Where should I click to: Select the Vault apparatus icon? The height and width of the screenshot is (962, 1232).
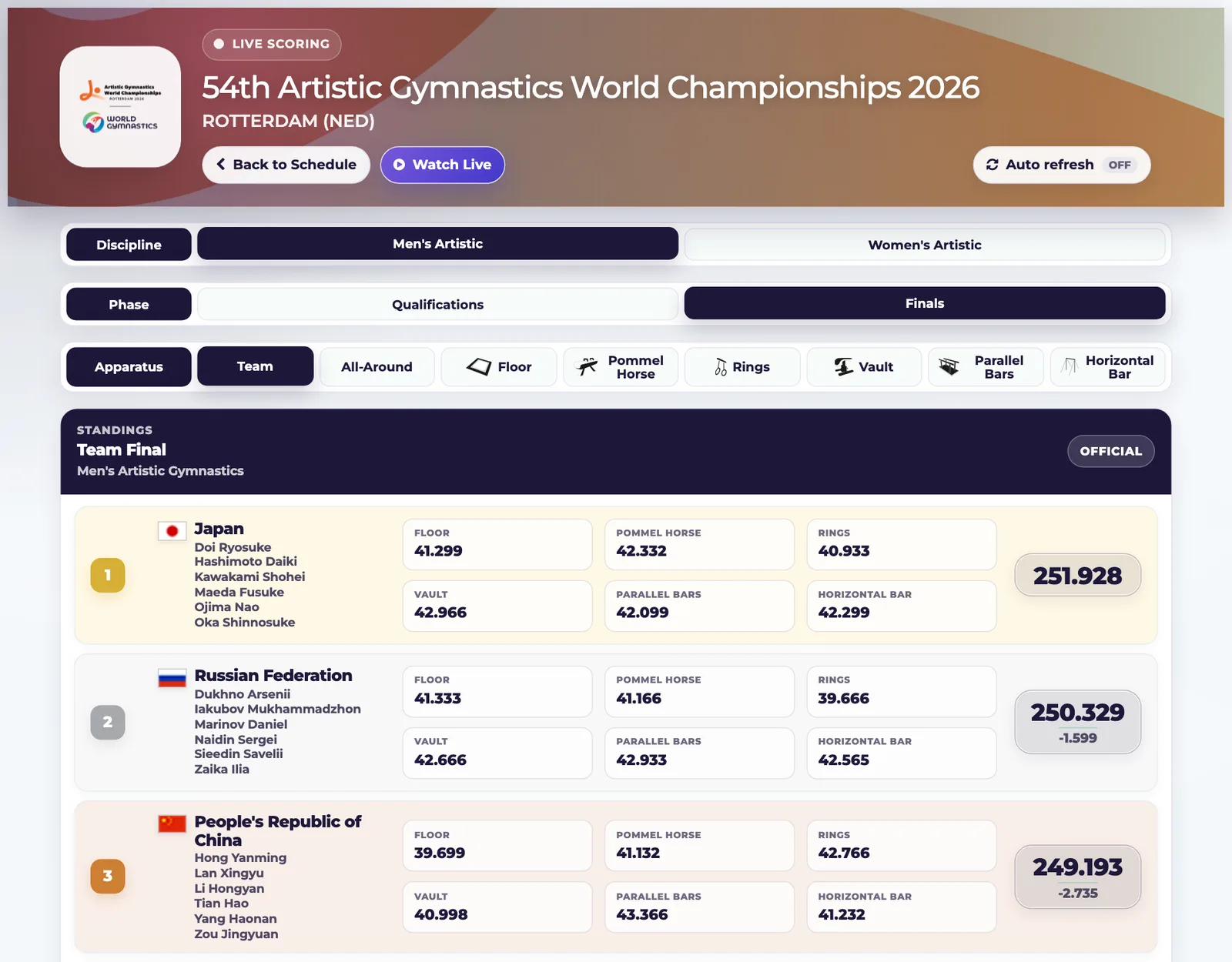click(844, 367)
